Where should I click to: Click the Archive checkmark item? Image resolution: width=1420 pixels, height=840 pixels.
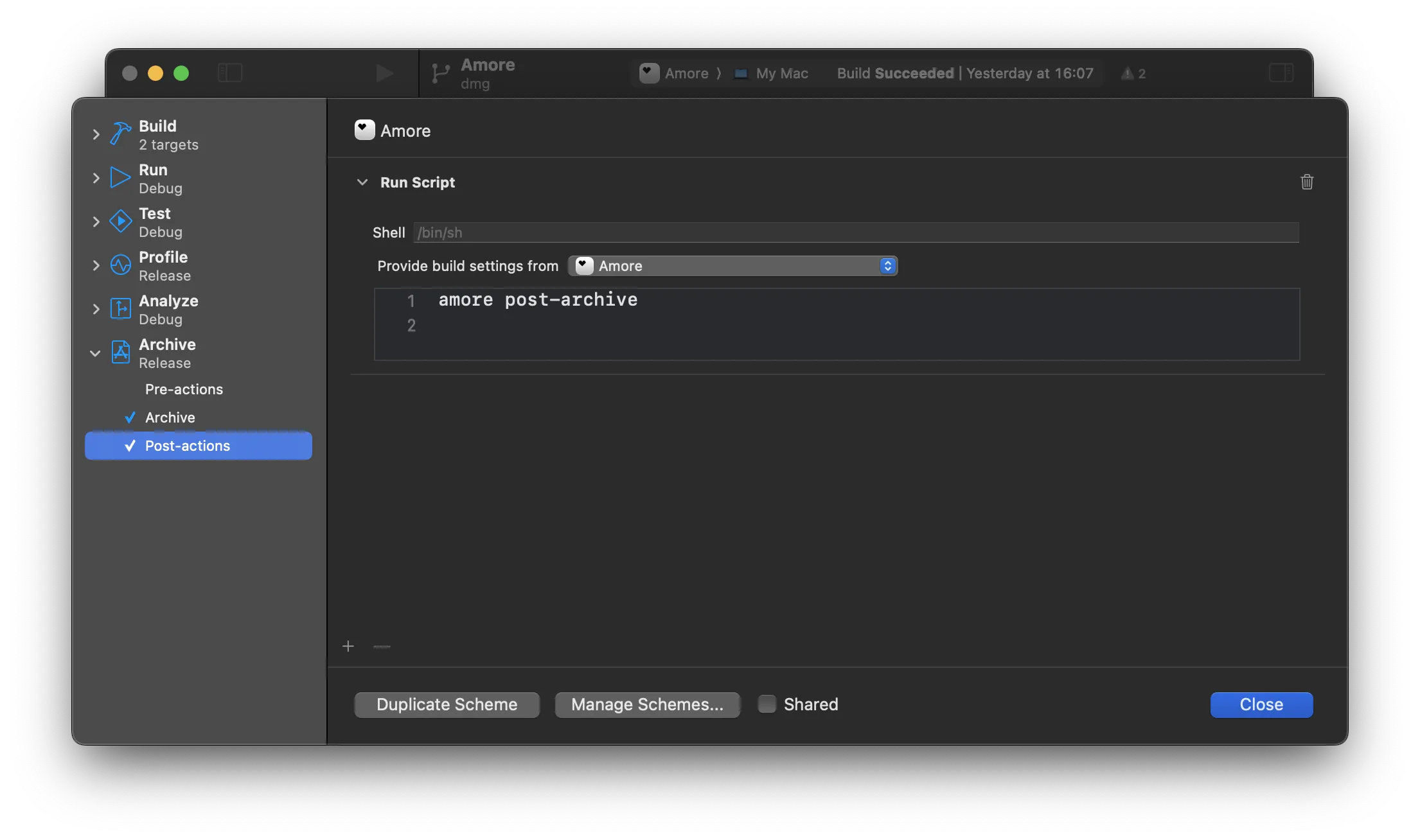point(169,417)
